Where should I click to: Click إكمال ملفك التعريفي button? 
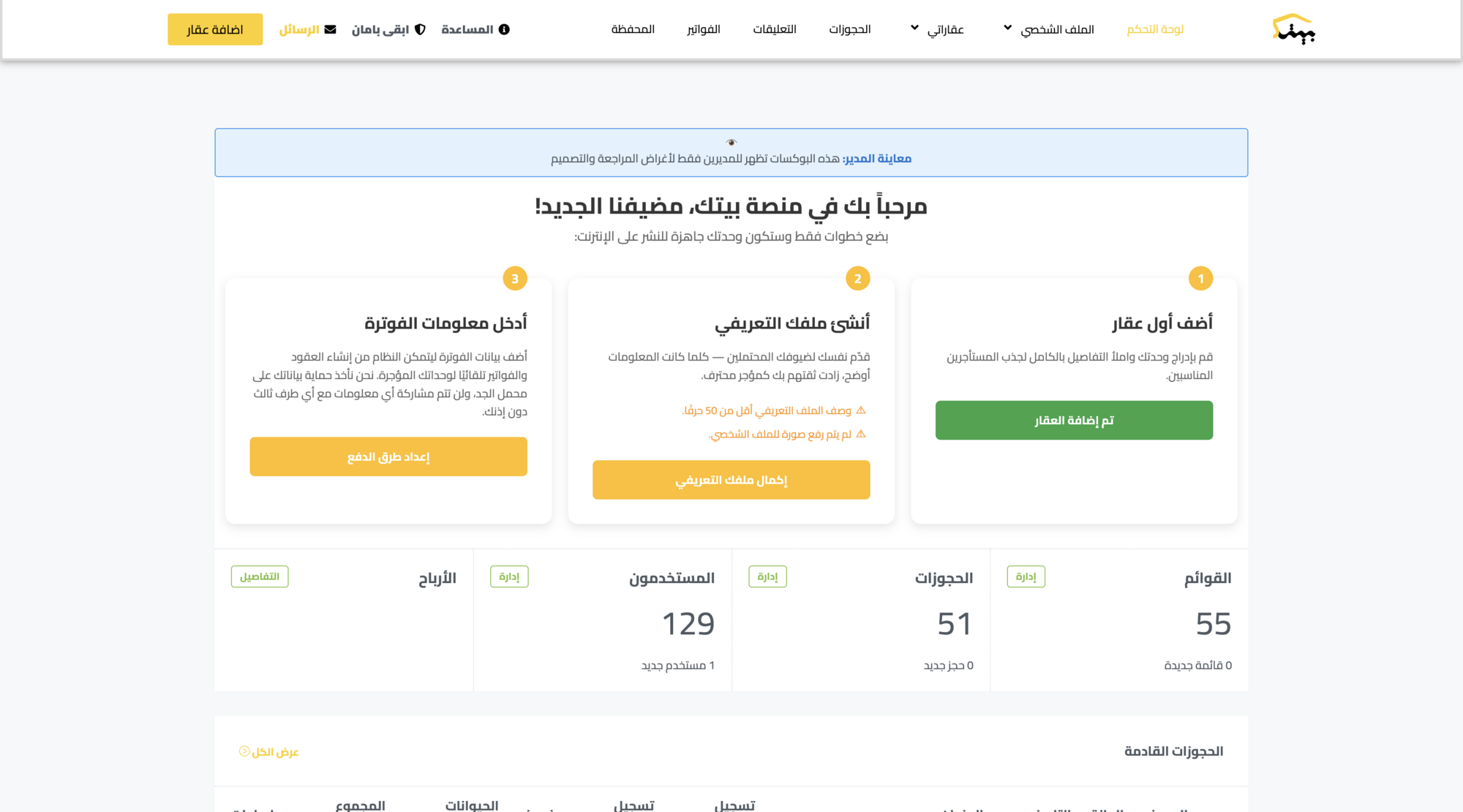pyautogui.click(x=731, y=480)
